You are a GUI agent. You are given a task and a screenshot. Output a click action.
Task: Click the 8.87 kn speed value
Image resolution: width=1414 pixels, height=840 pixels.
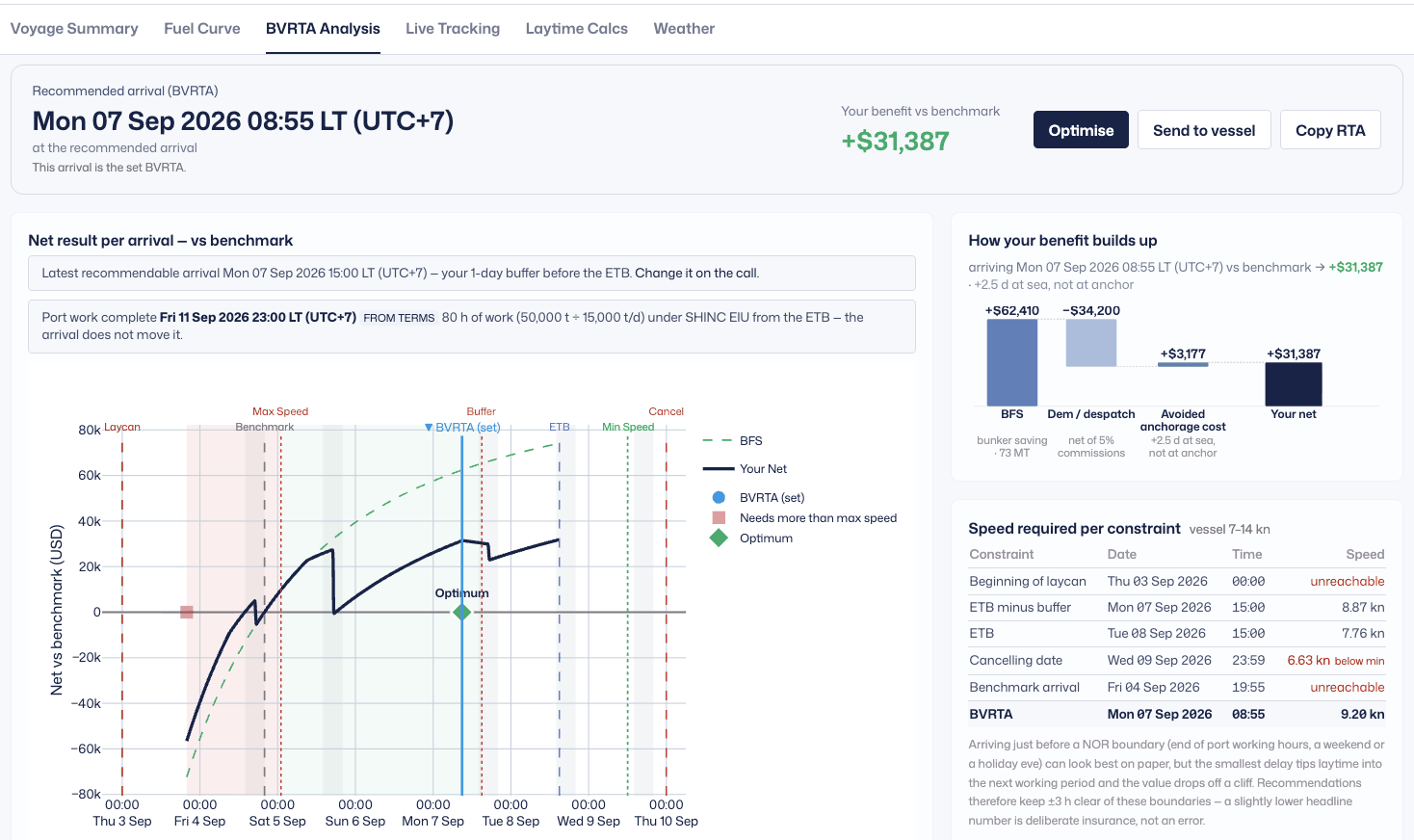click(x=1363, y=607)
